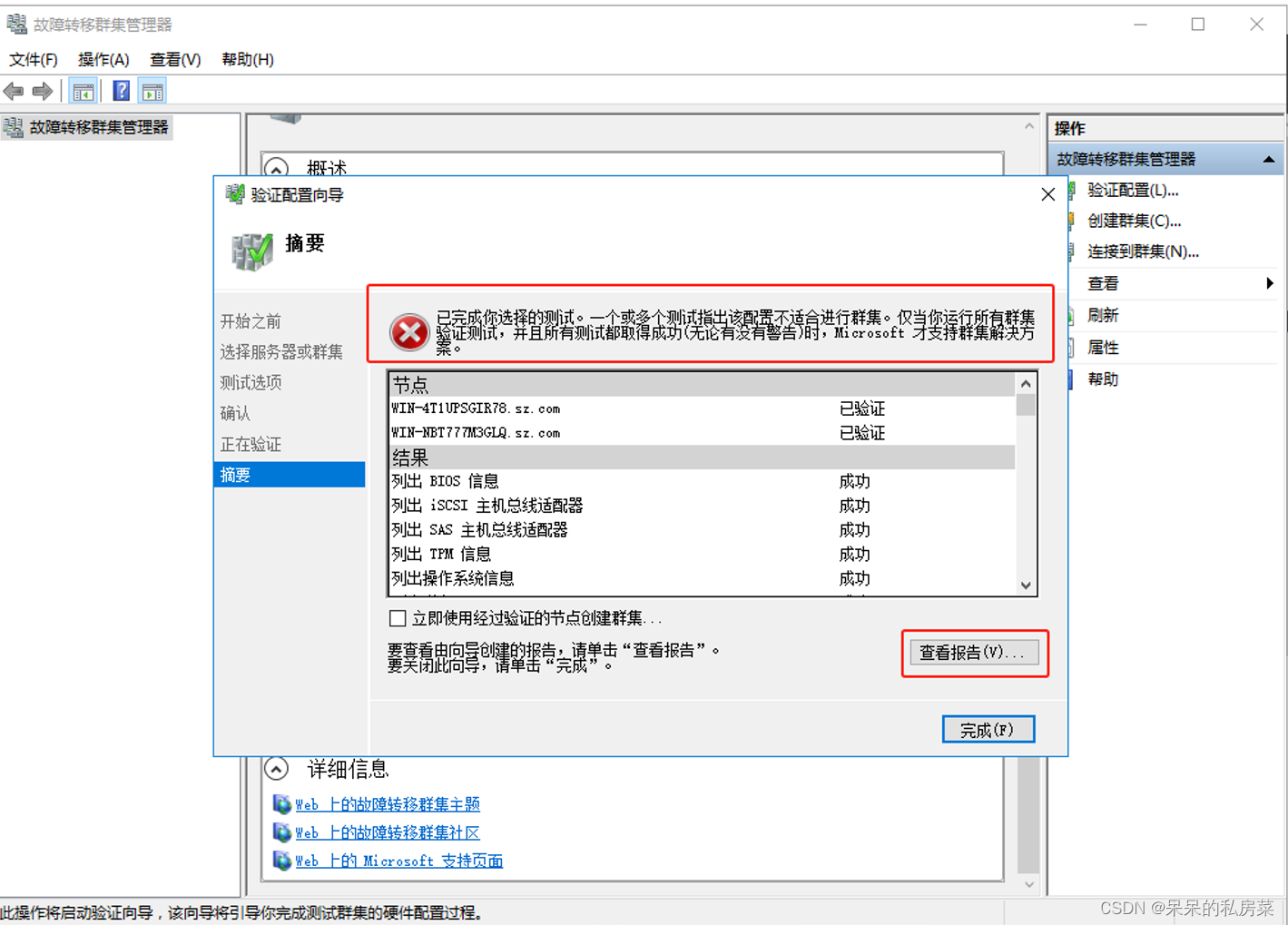Open the 文件(F) menu
Image resolution: width=1288 pixels, height=925 pixels.
(x=34, y=60)
